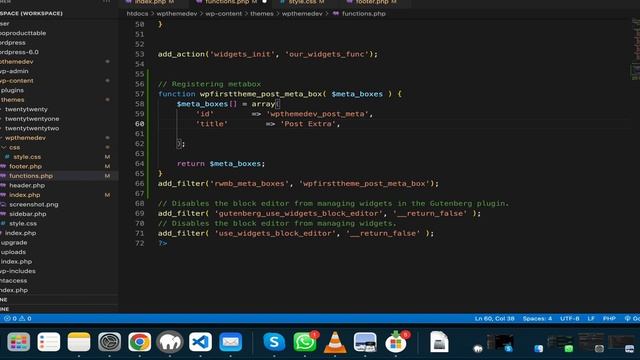Open WhatsApp from the Dock

tap(304, 342)
